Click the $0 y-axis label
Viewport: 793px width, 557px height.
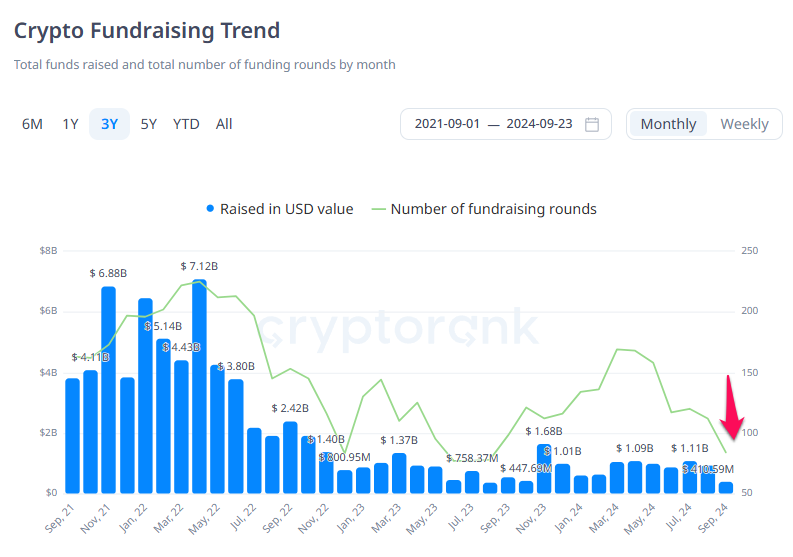52,492
